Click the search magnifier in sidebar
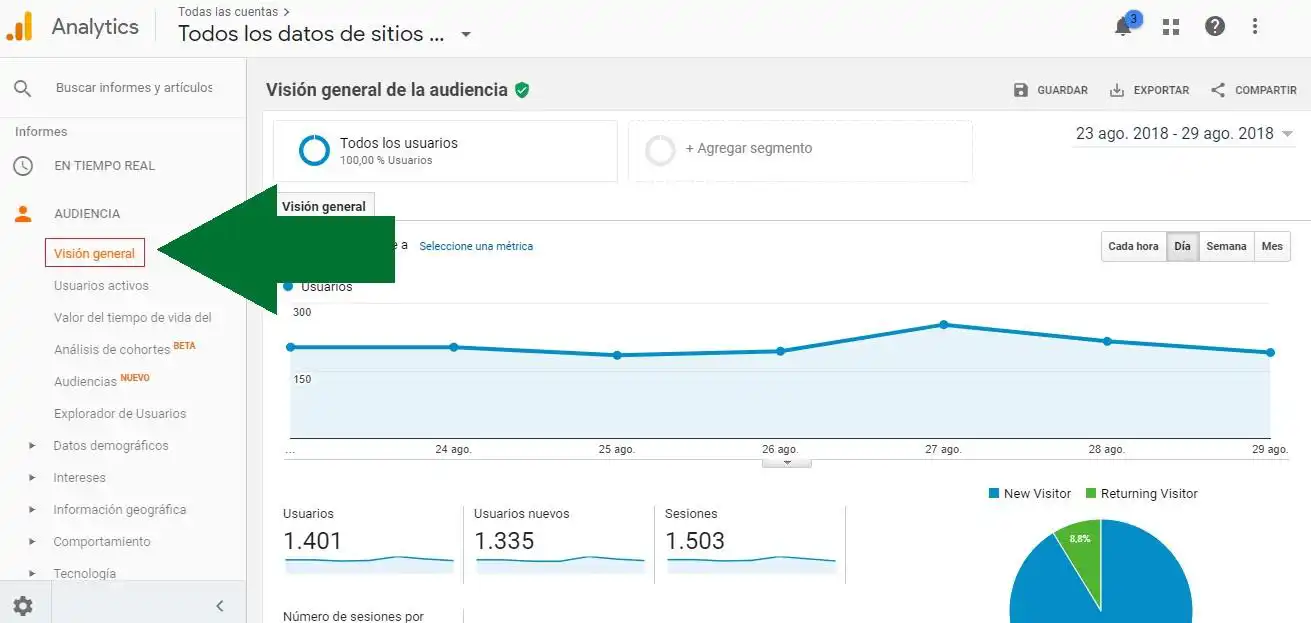Viewport: 1311px width, 623px height. pyautogui.click(x=22, y=87)
